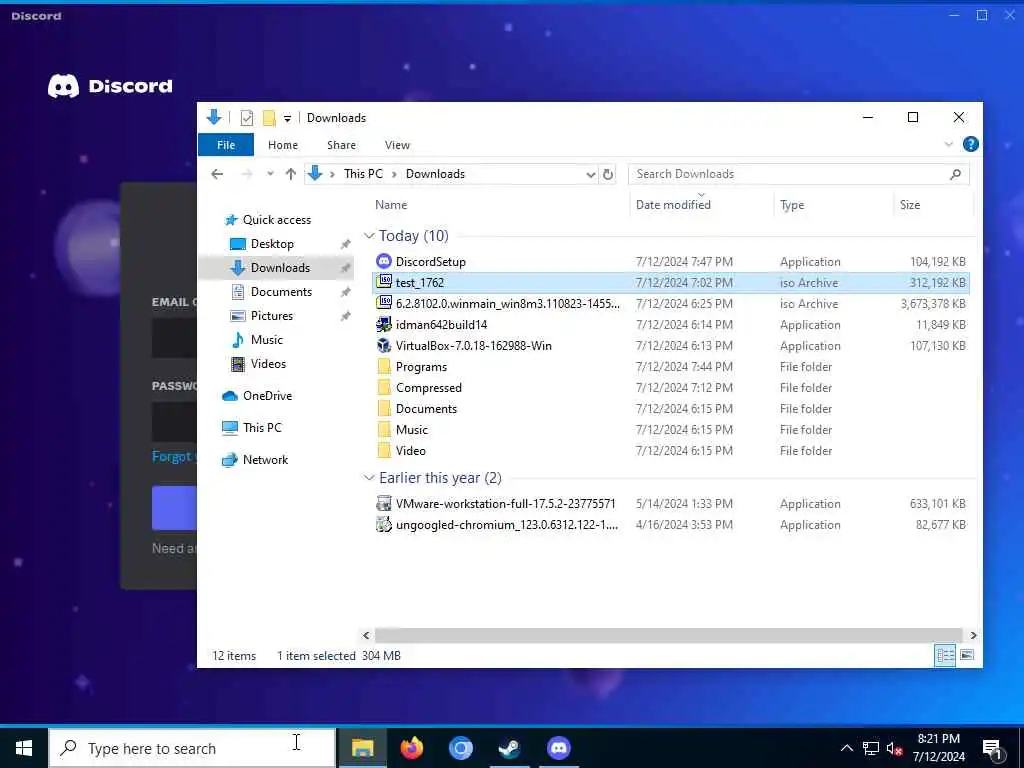
Task: Open the File menu tab
Action: coord(226,145)
